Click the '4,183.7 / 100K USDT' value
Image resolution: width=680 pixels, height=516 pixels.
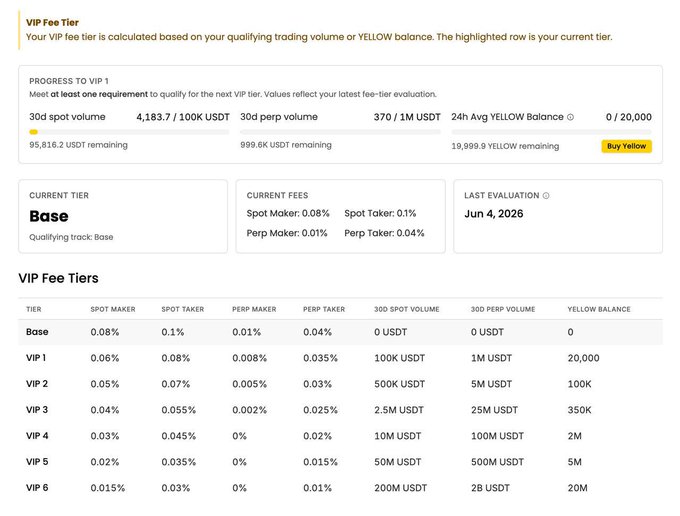tap(183, 117)
